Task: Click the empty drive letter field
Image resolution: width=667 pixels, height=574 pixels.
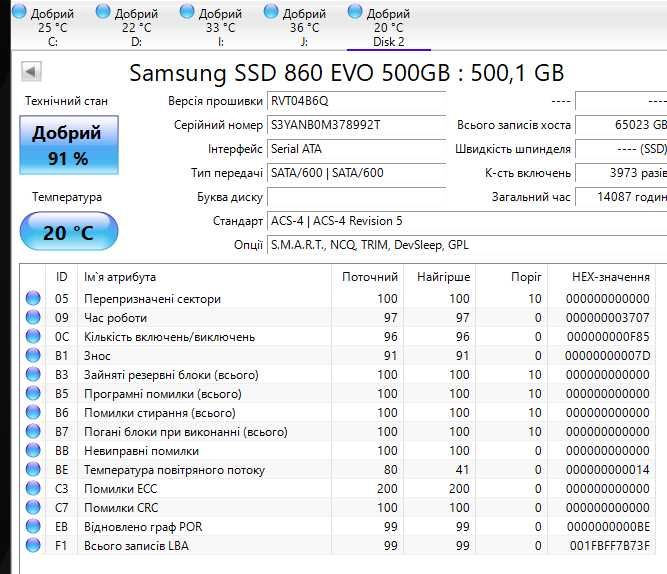Action: point(356,197)
